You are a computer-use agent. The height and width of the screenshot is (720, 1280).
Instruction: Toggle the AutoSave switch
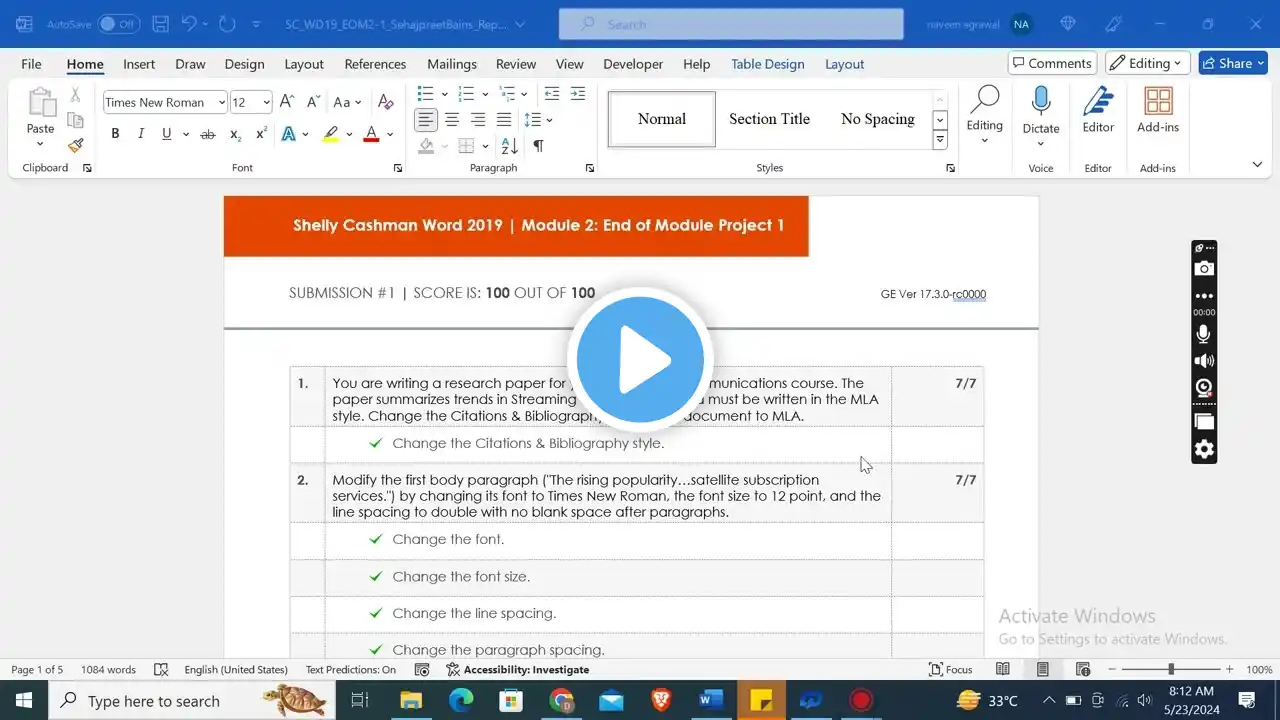pos(118,24)
